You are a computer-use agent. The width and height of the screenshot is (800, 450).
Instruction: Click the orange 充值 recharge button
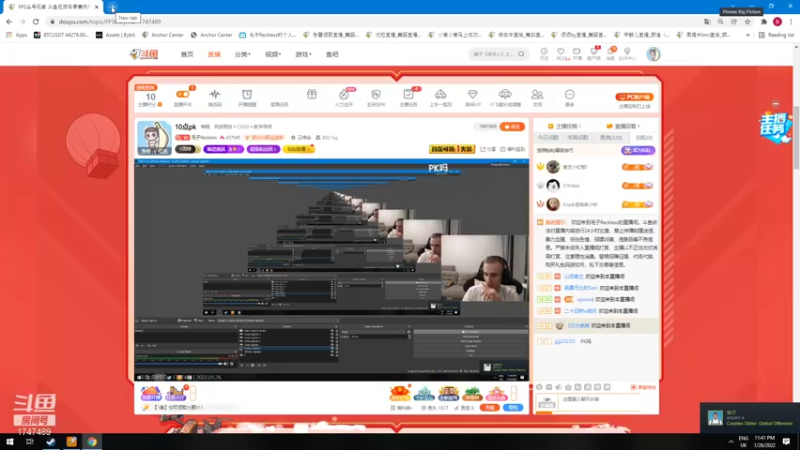point(489,408)
